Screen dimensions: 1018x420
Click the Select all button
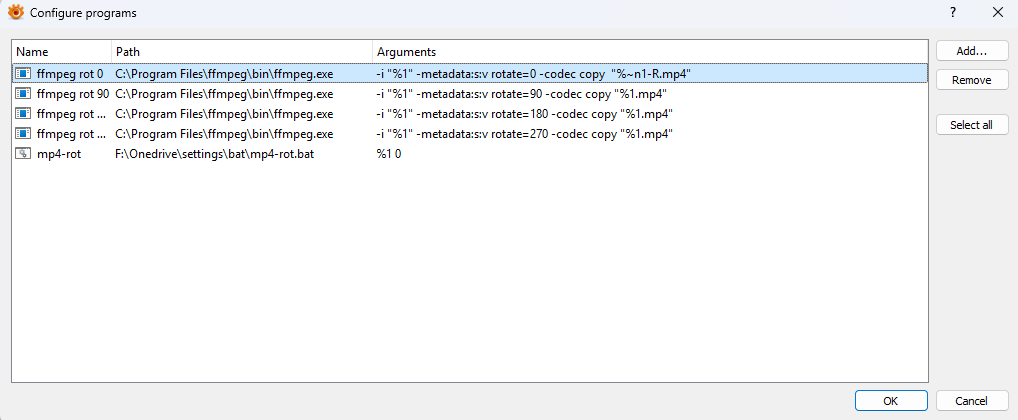pyautogui.click(x=971, y=125)
